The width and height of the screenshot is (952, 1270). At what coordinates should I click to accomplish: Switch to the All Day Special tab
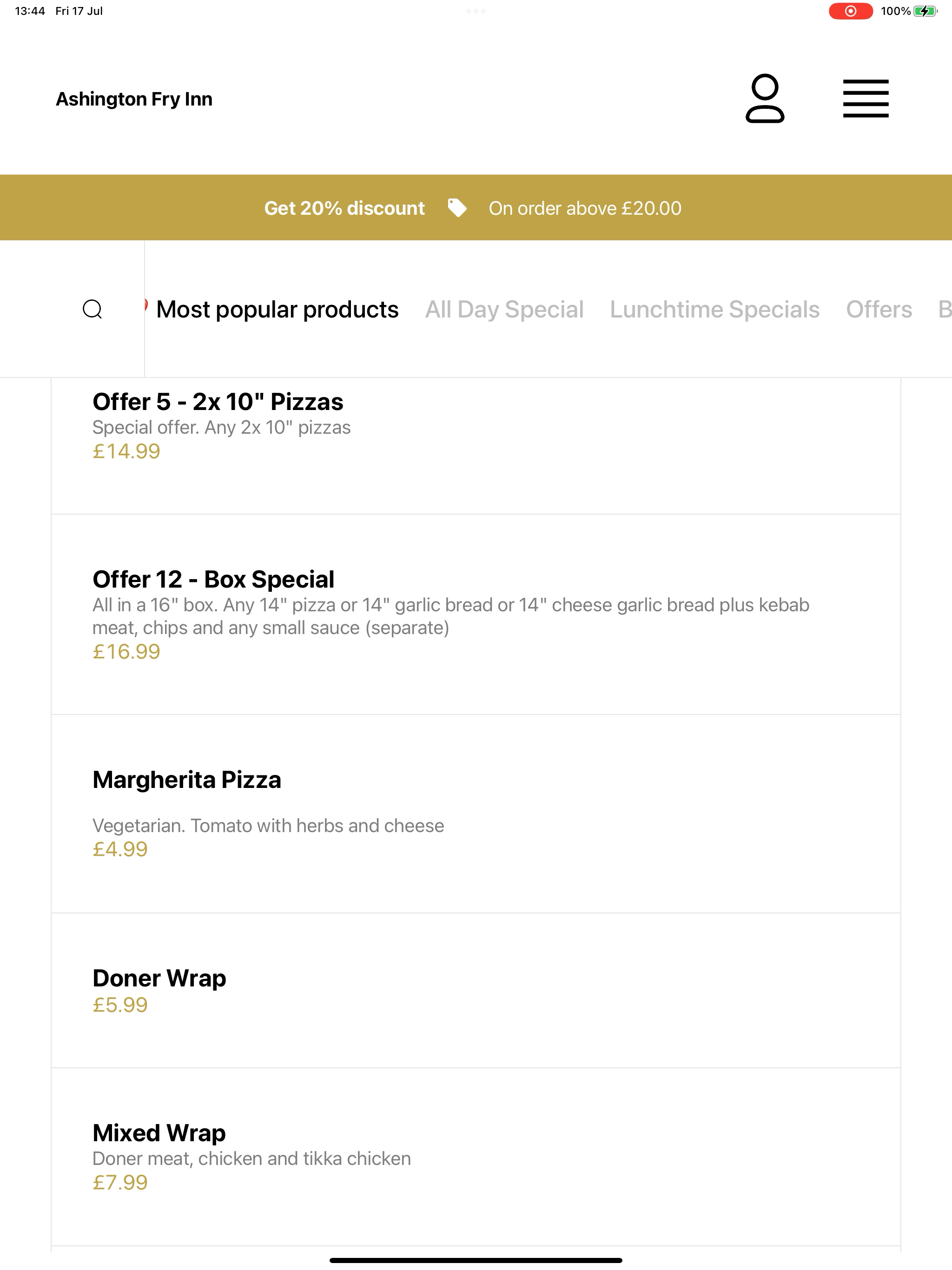pos(504,310)
